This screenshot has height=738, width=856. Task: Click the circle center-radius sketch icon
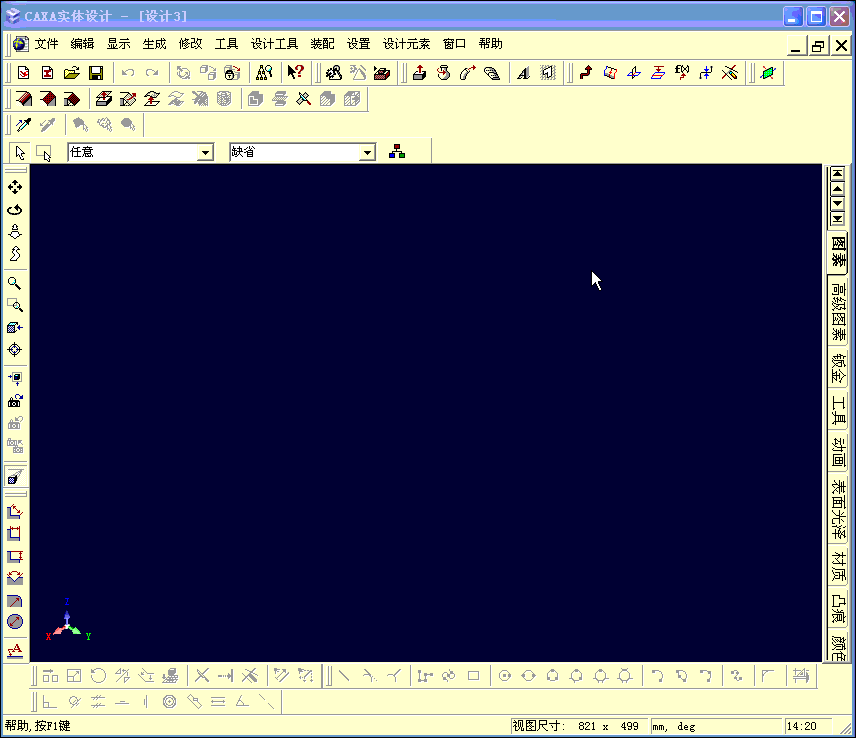pos(504,676)
